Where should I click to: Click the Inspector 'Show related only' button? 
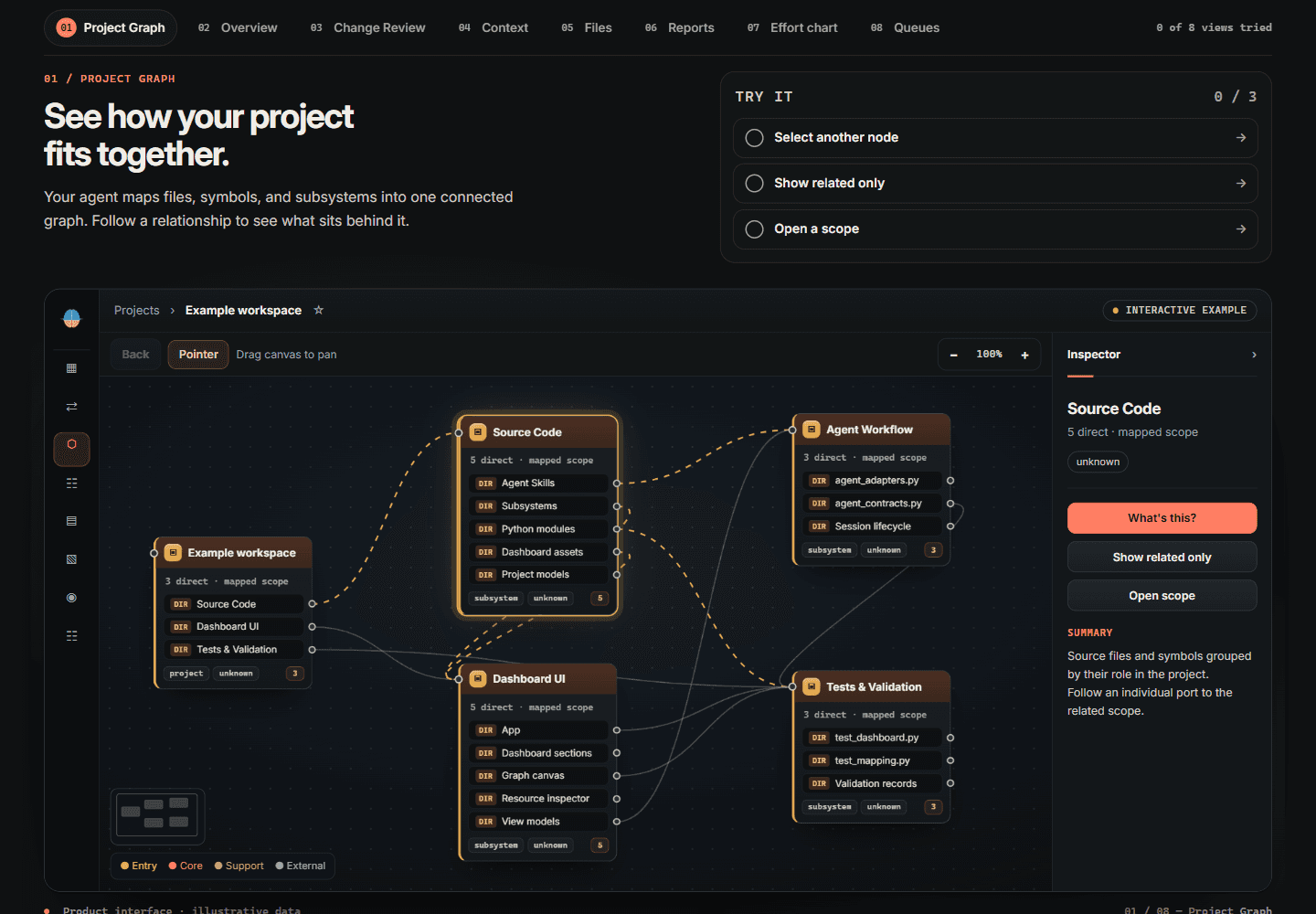click(x=1162, y=558)
